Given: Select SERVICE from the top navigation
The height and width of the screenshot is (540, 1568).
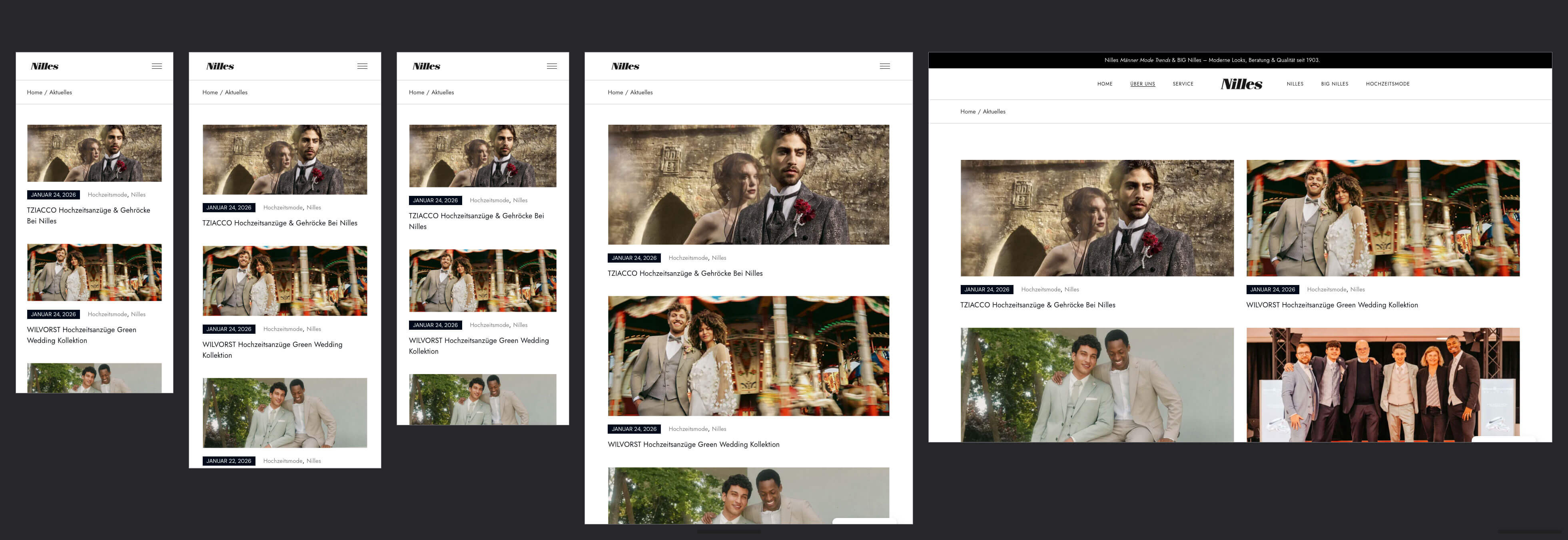Looking at the screenshot, I should click(x=1182, y=84).
